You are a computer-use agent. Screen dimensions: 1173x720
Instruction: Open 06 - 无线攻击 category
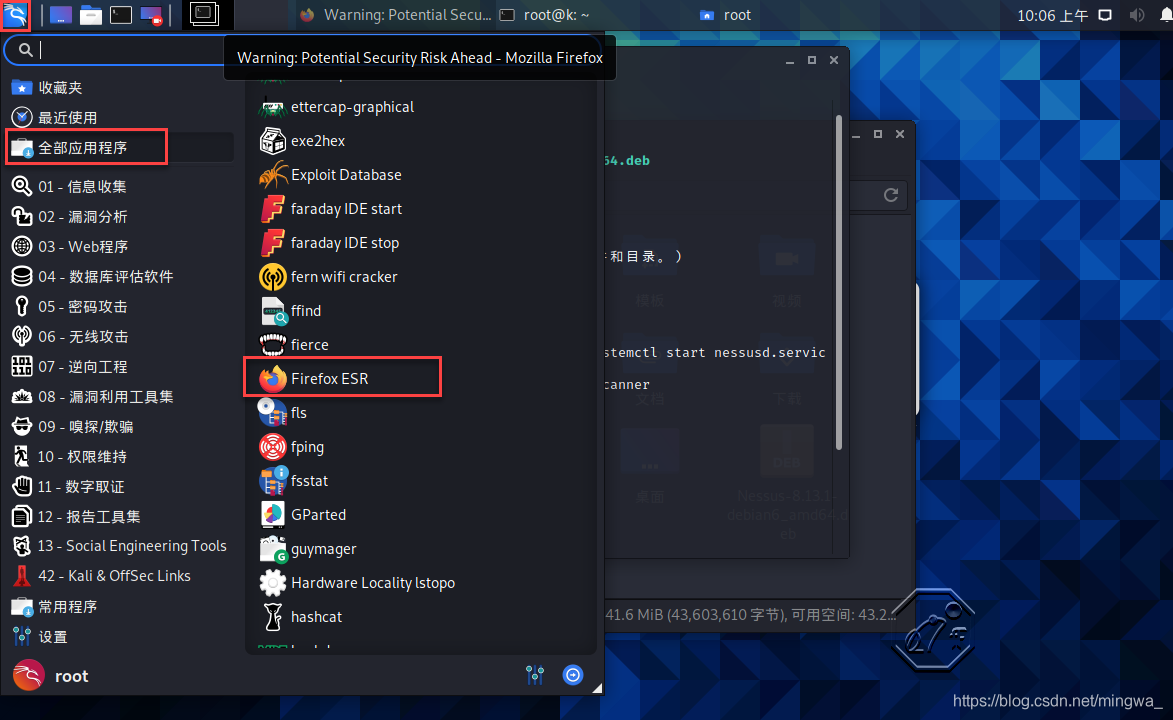120,336
